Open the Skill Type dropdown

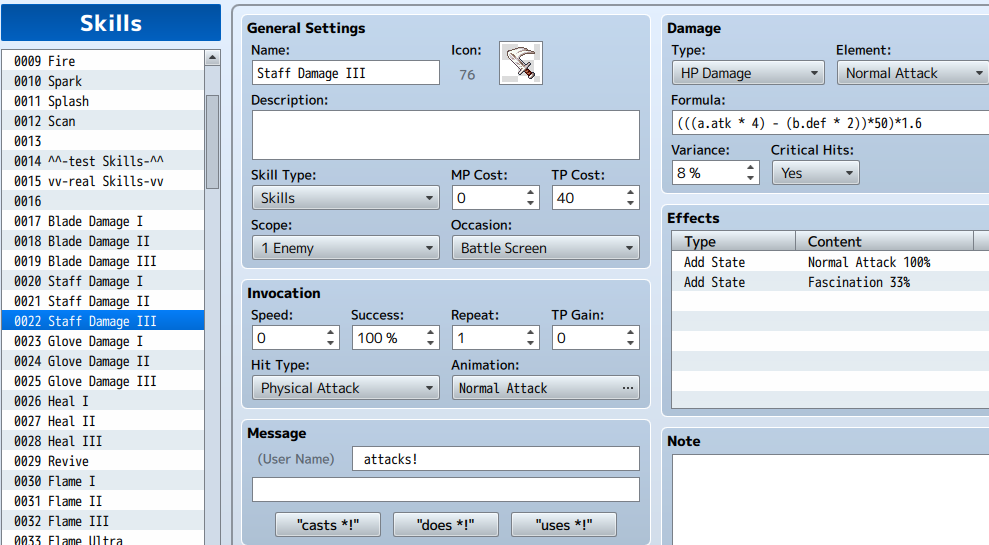tap(346, 197)
